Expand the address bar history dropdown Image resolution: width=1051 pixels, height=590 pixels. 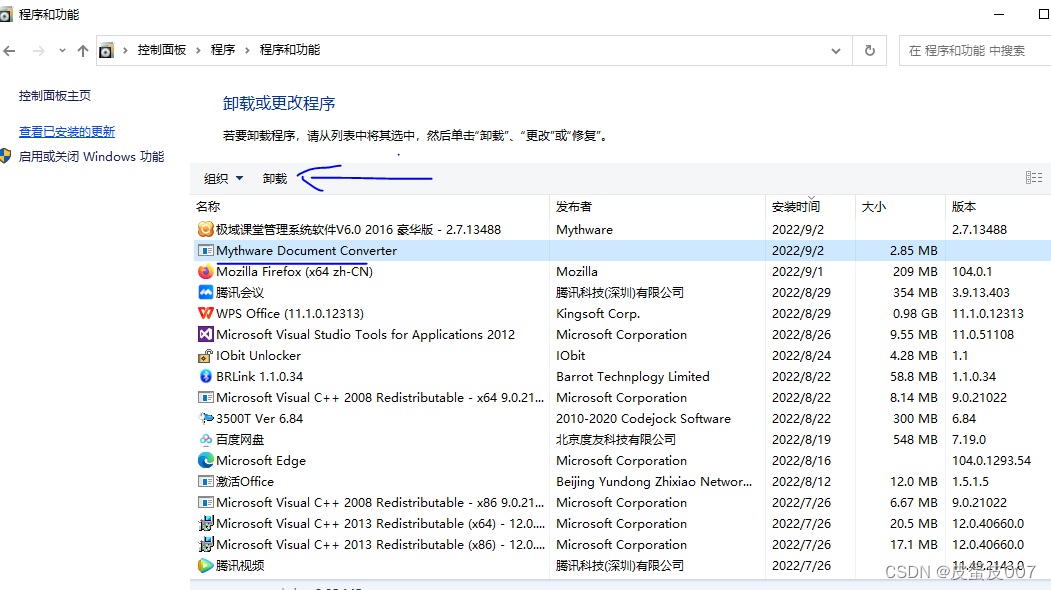coord(836,50)
